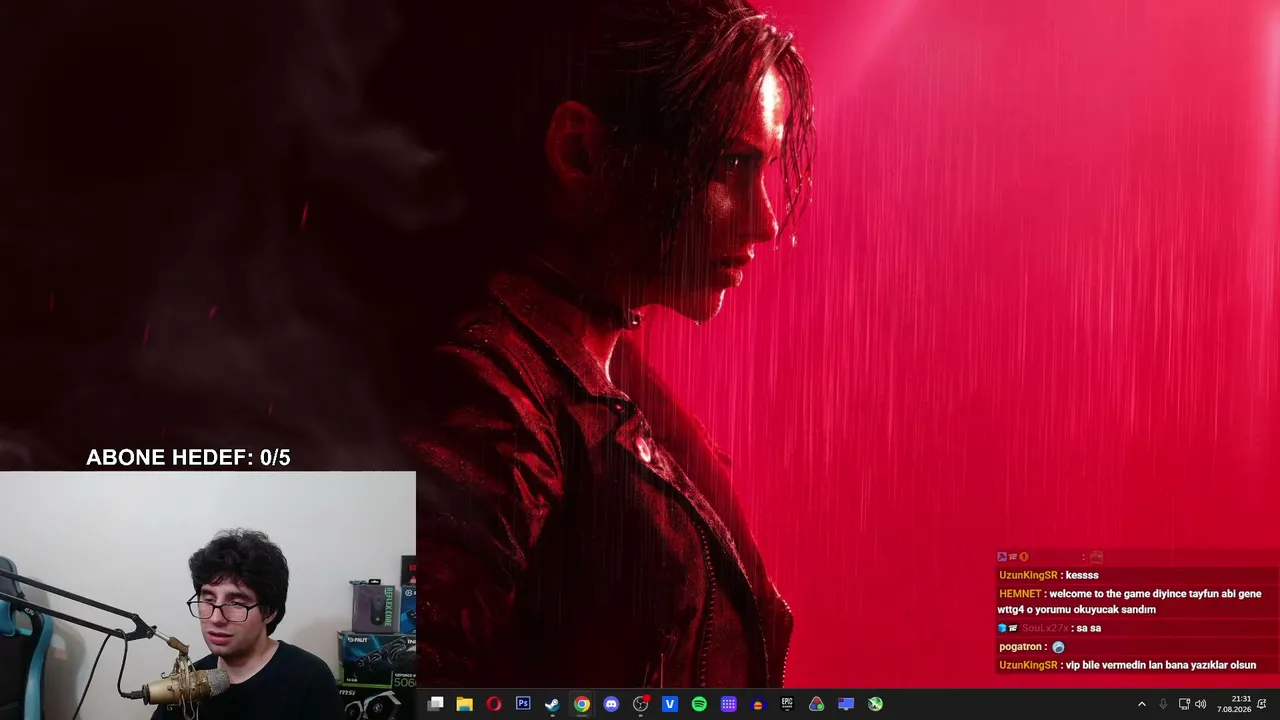
Task: Open Epic Games Launcher from the taskbar
Action: tap(787, 704)
